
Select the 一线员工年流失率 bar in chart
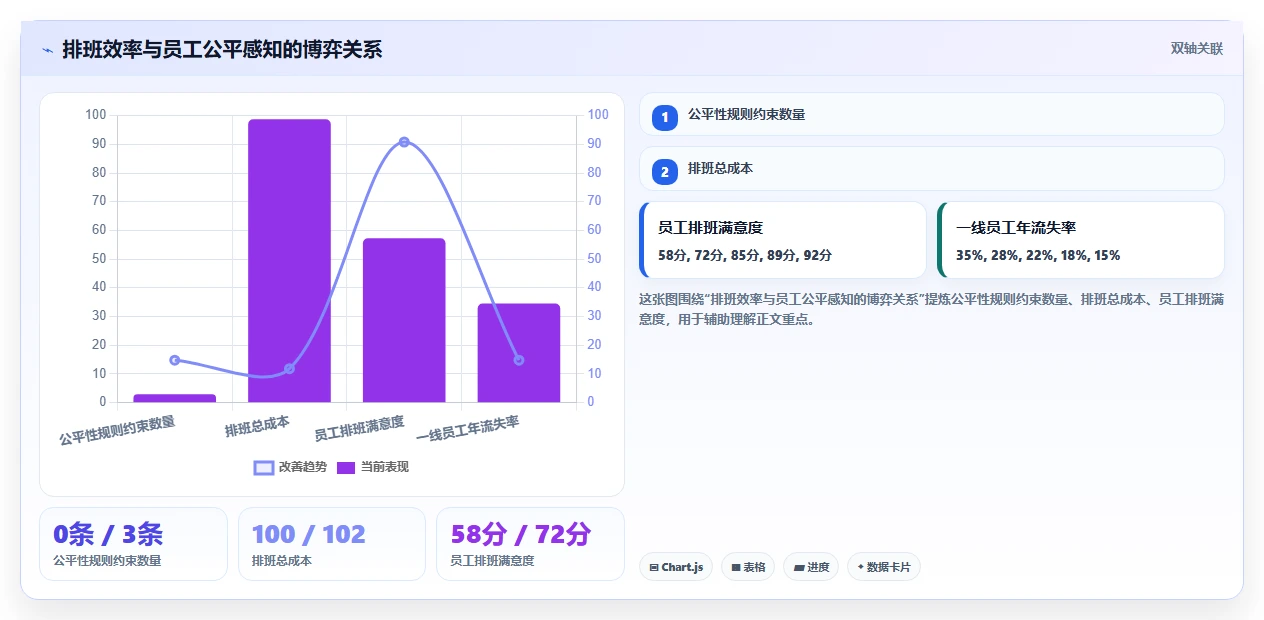(518, 353)
